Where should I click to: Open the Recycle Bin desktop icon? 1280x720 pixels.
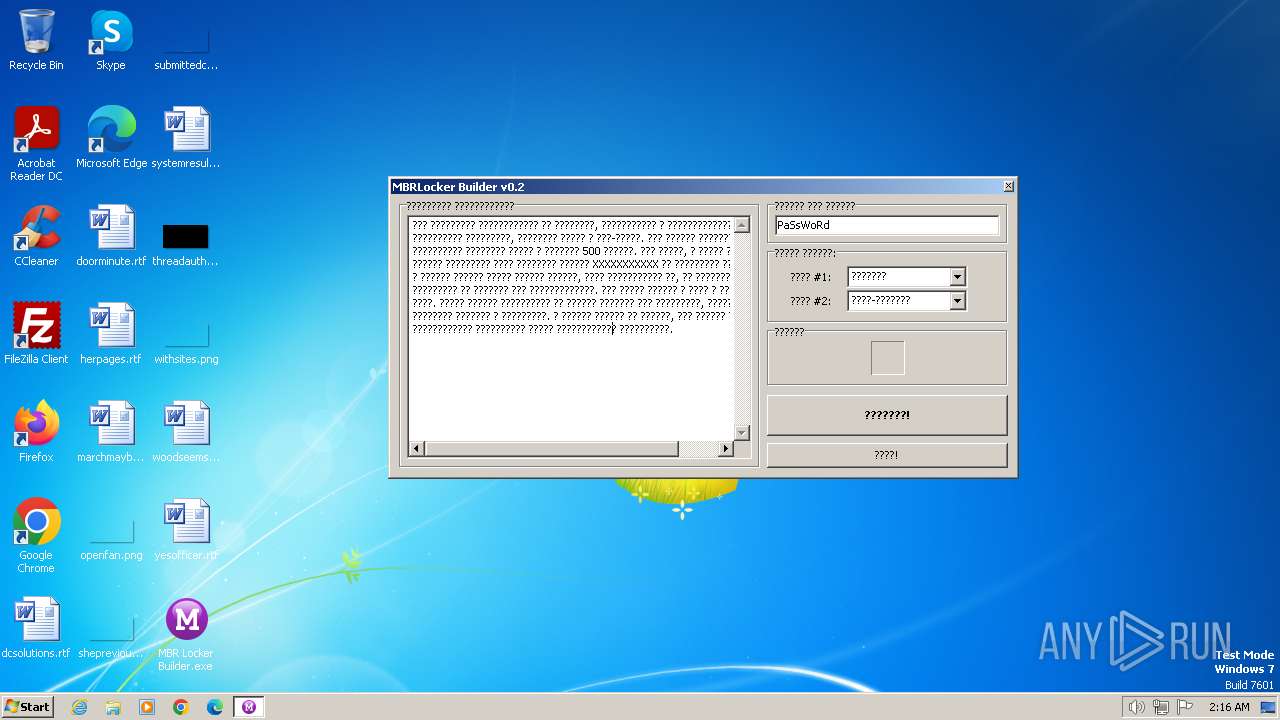[36, 40]
